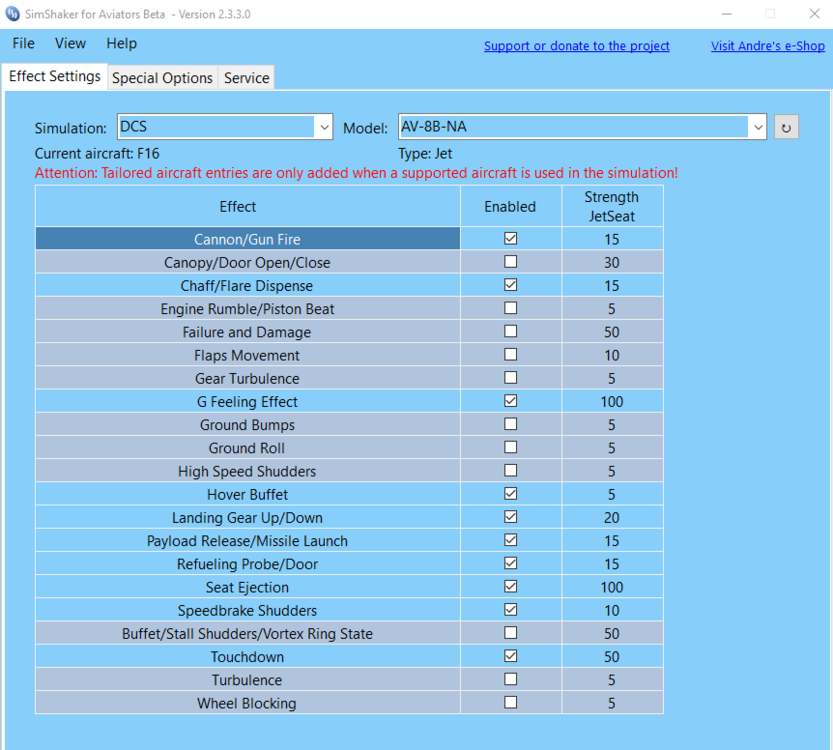833x750 pixels.
Task: Select the Seat Ejection effect name
Action: 247,587
